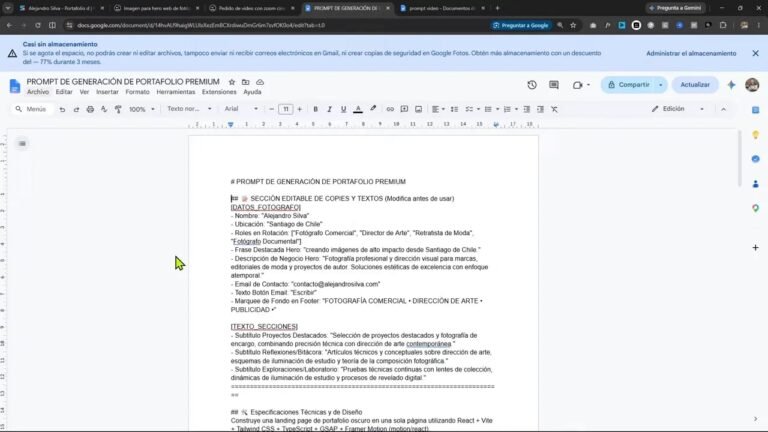768x432 pixels.
Task: Click the Menús search box
Action: click(32, 109)
